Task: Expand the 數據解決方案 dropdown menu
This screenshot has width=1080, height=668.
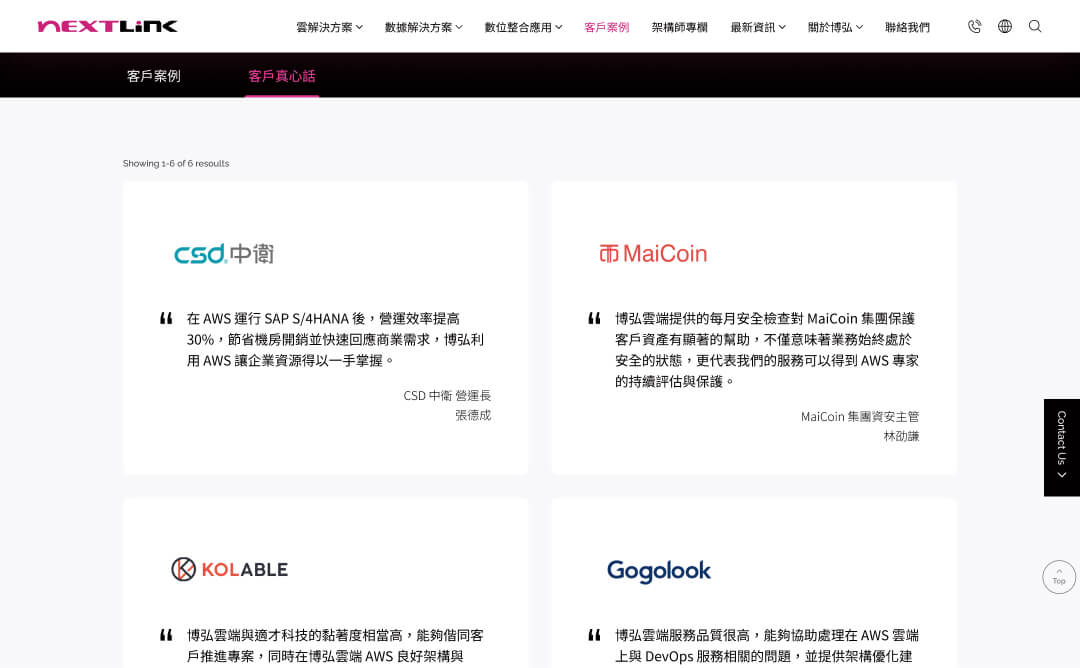Action: coord(424,27)
